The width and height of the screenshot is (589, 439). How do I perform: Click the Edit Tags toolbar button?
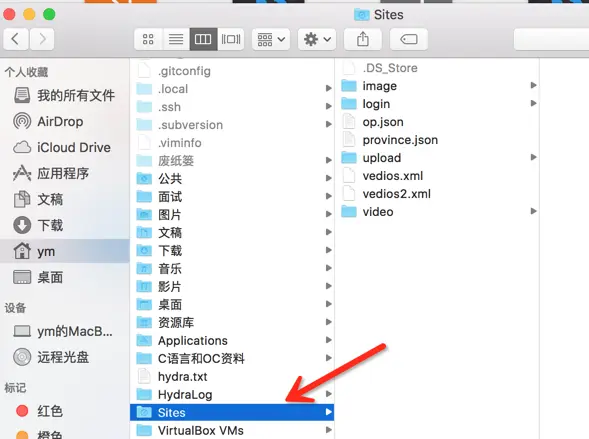coord(409,39)
